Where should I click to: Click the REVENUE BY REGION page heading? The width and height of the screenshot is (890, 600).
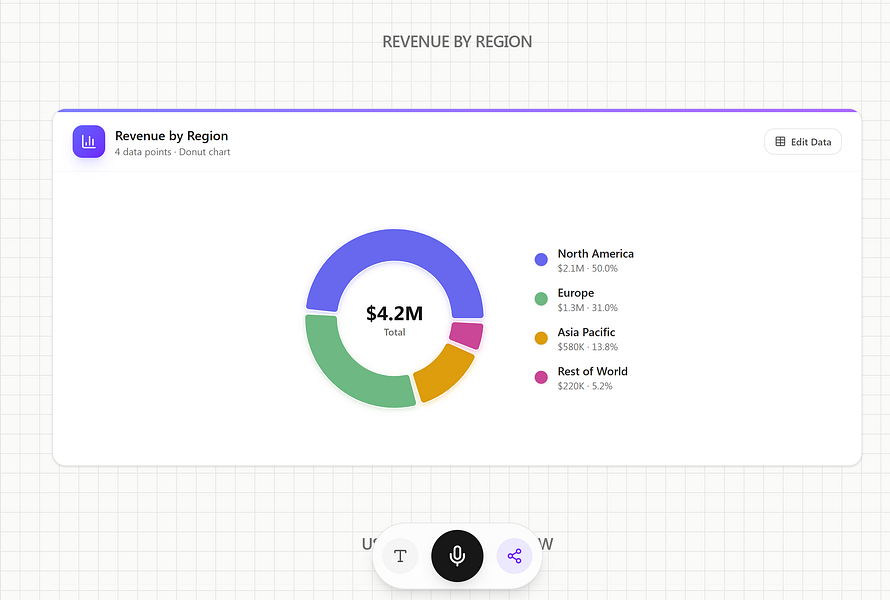[x=457, y=42]
